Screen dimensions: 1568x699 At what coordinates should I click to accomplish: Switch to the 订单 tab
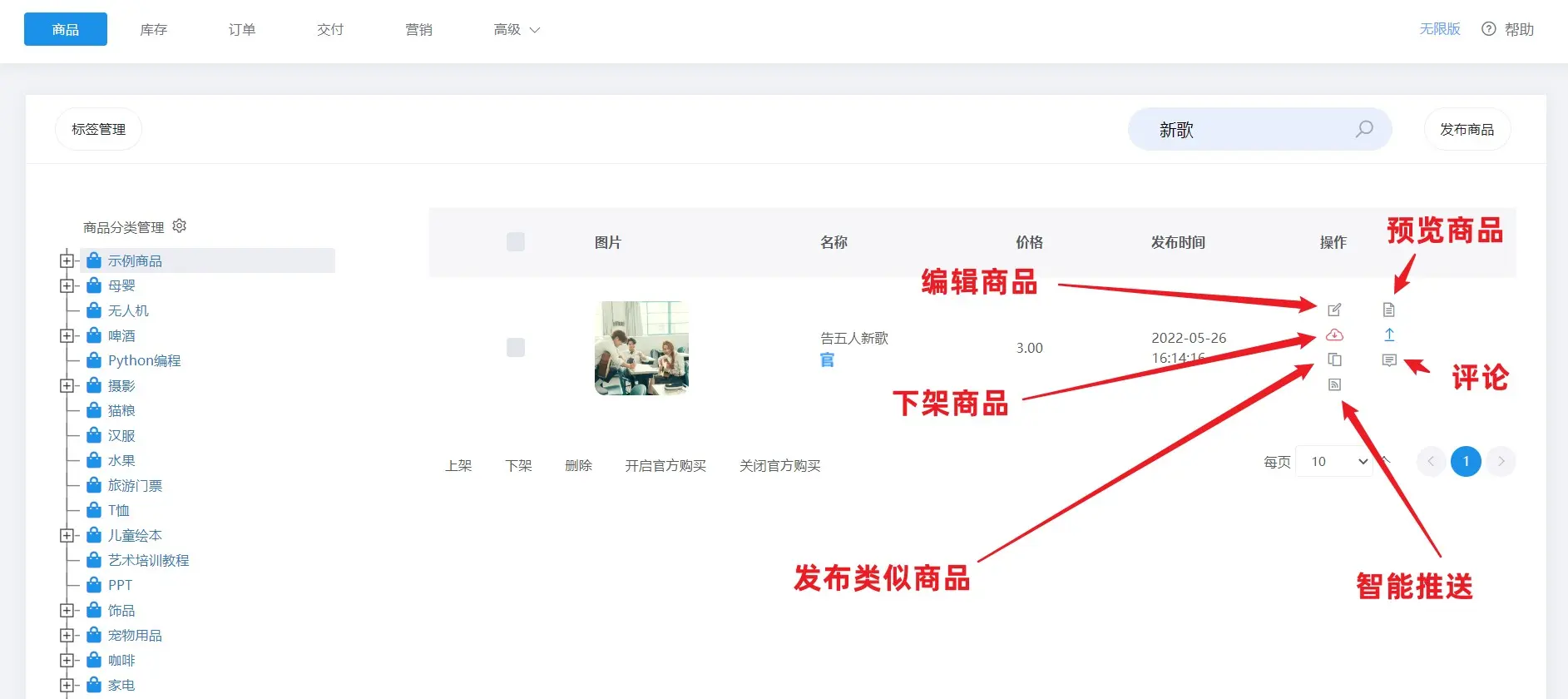click(242, 30)
